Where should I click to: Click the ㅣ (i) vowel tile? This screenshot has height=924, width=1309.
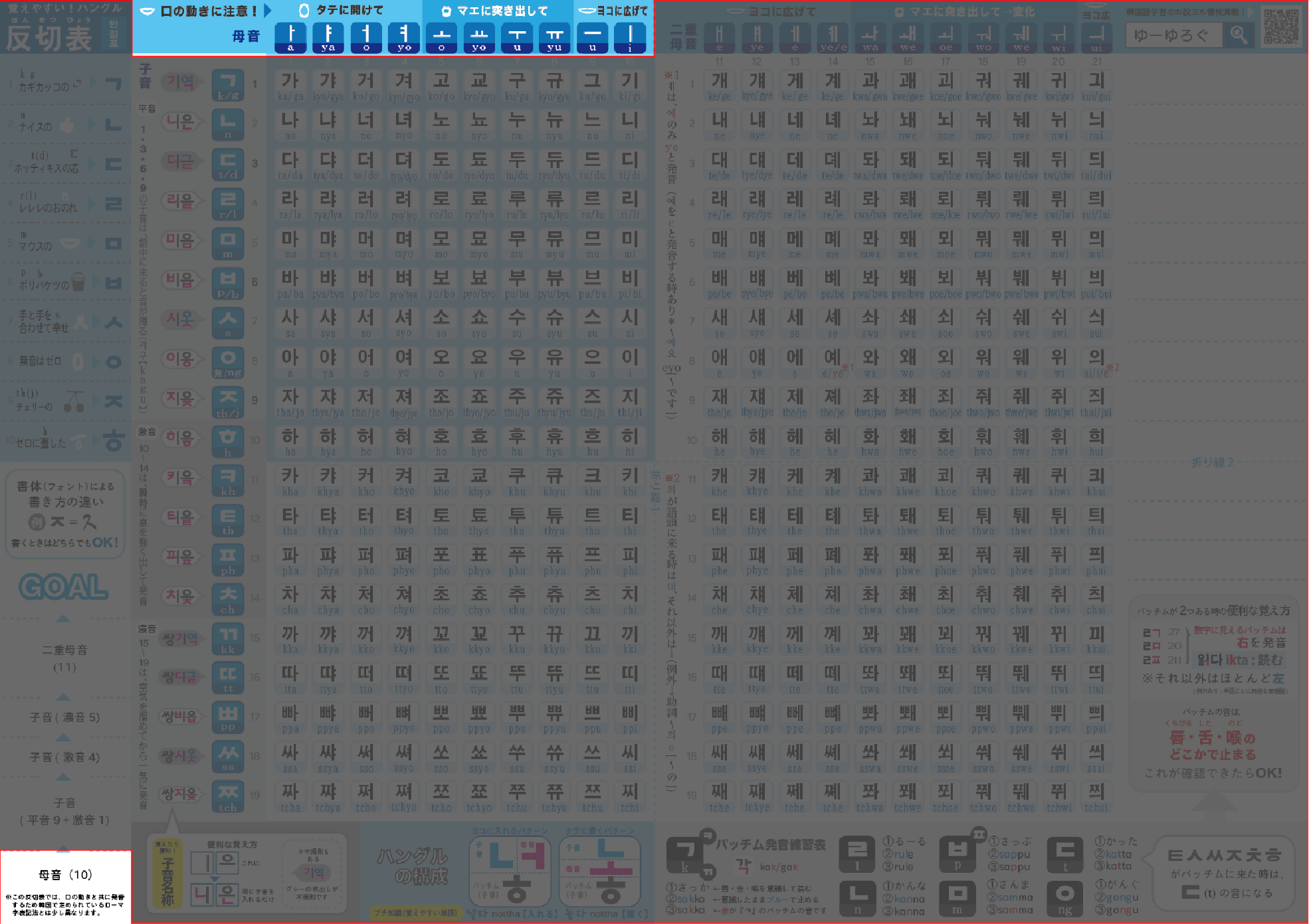point(630,37)
